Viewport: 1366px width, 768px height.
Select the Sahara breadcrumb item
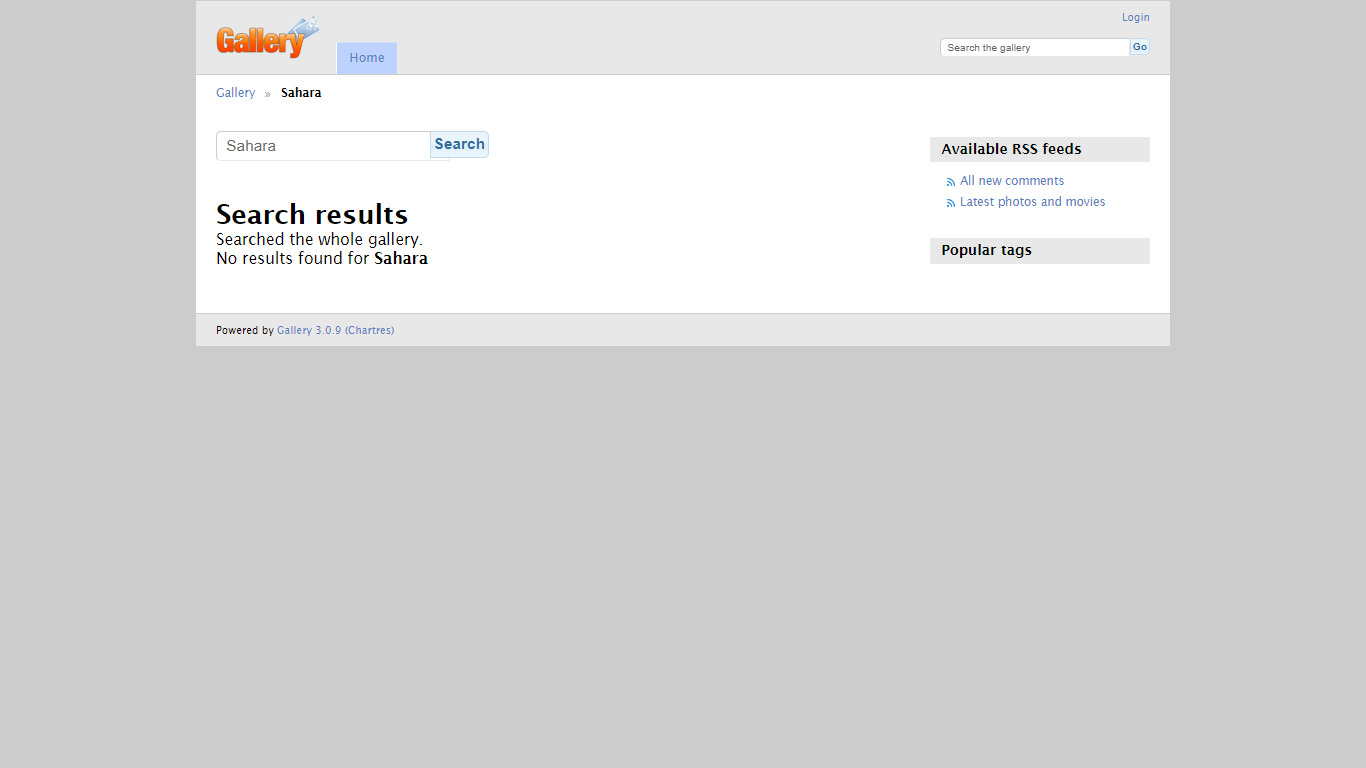pos(301,93)
